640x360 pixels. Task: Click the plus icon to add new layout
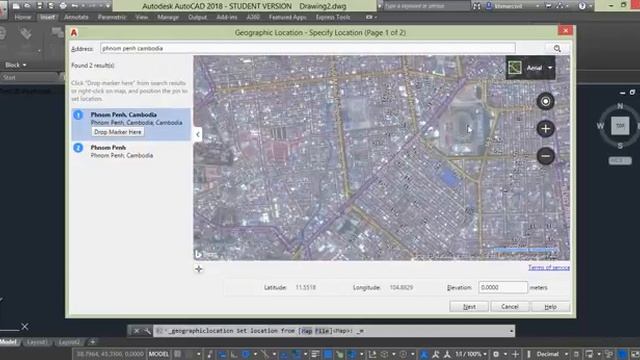tap(93, 342)
